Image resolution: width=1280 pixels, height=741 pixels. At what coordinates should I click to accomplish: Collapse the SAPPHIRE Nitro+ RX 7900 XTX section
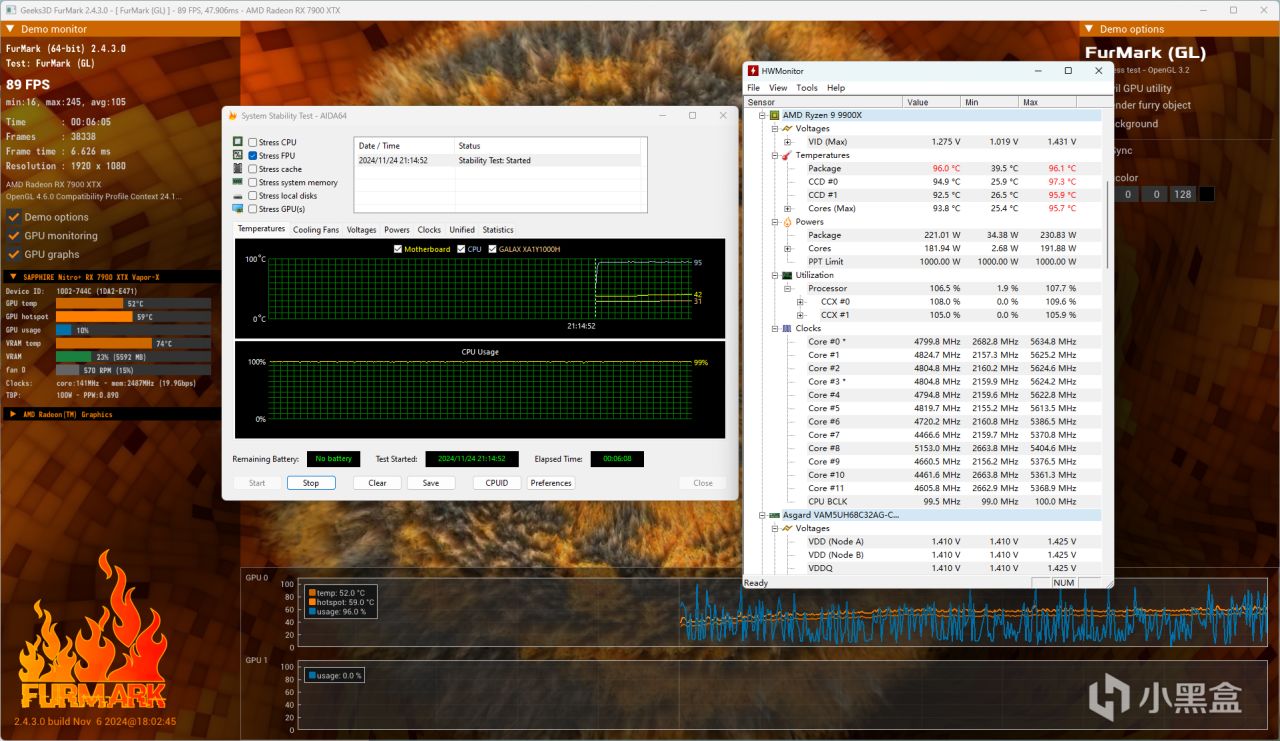point(13,276)
